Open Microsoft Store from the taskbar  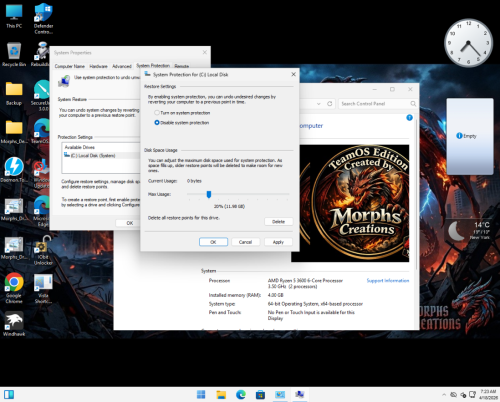260,395
